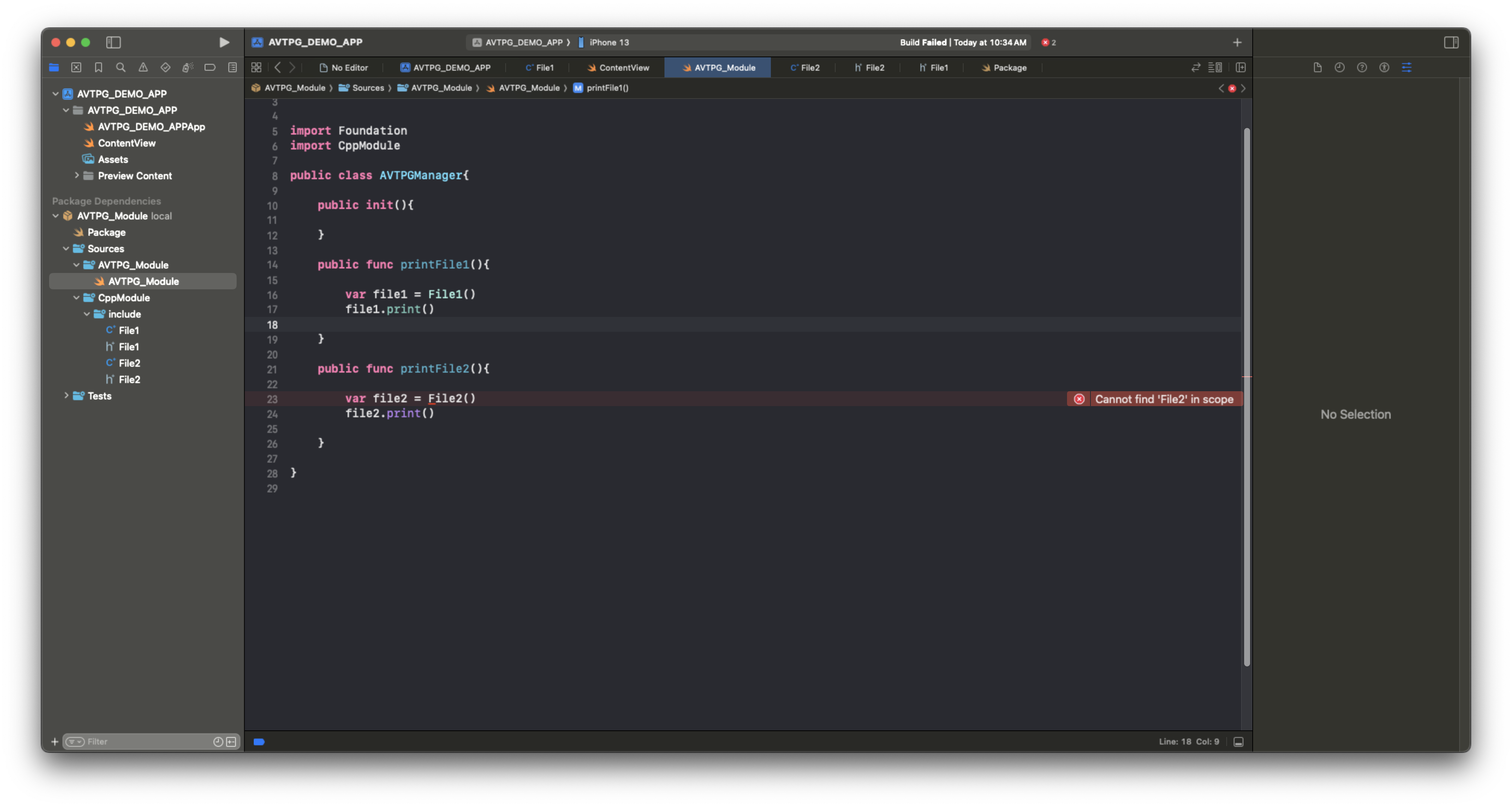
Task: Switch to the No Editor tab
Action: point(344,67)
